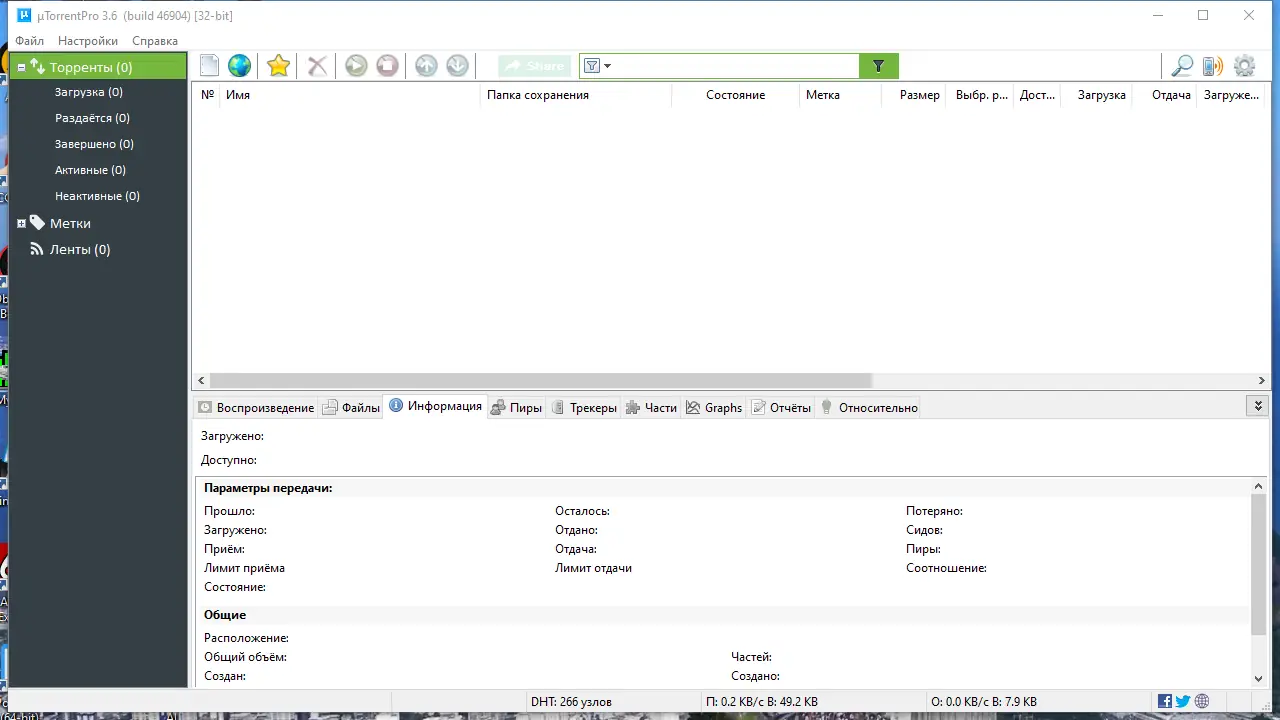Switch to the Отчёты tab
The image size is (1280, 720).
coord(781,407)
